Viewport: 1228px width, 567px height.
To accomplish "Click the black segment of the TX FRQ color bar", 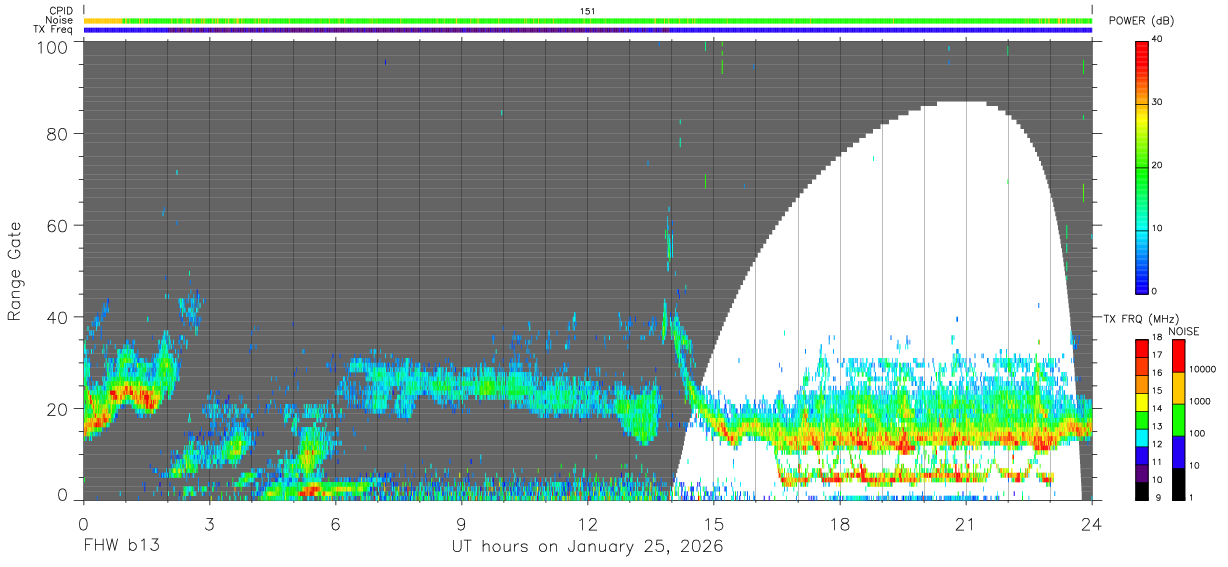I will tap(1141, 489).
